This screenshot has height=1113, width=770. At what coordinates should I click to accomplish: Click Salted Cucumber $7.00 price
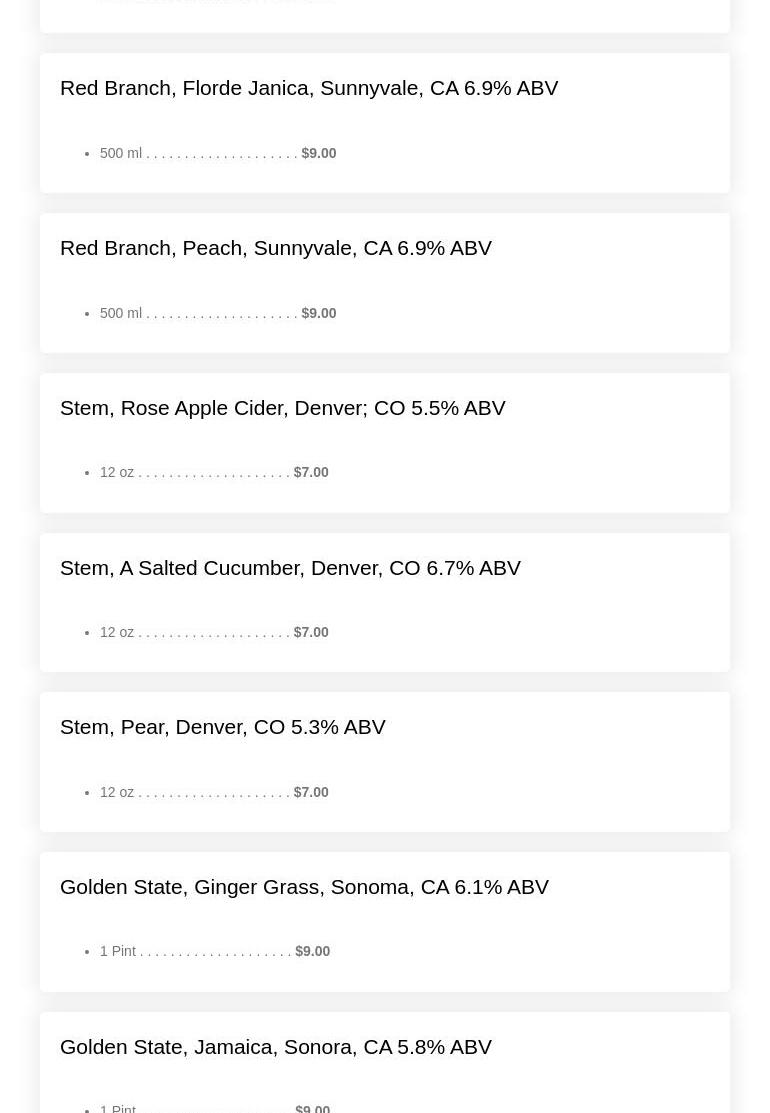click(x=311, y=632)
